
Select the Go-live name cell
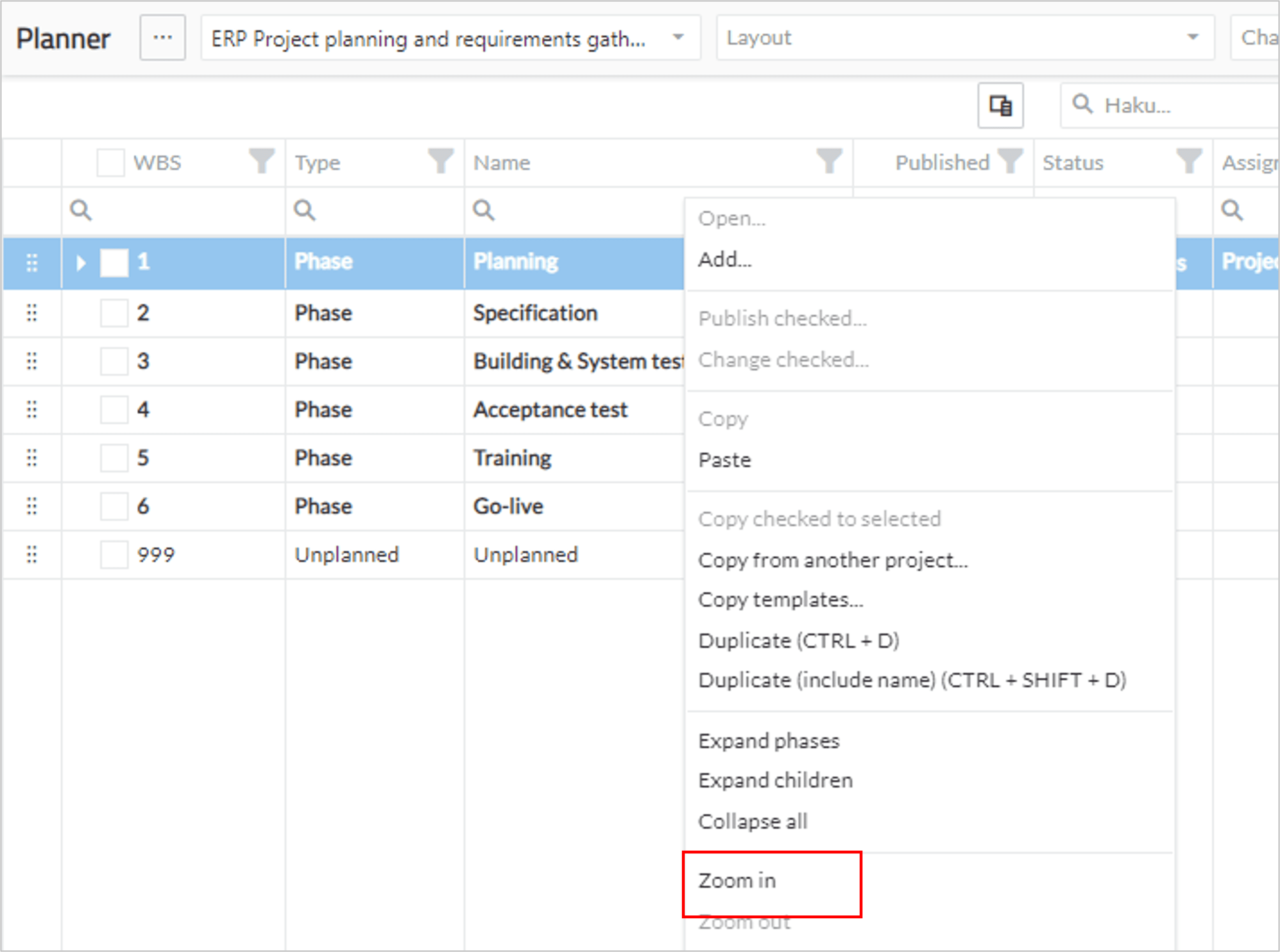[574, 507]
